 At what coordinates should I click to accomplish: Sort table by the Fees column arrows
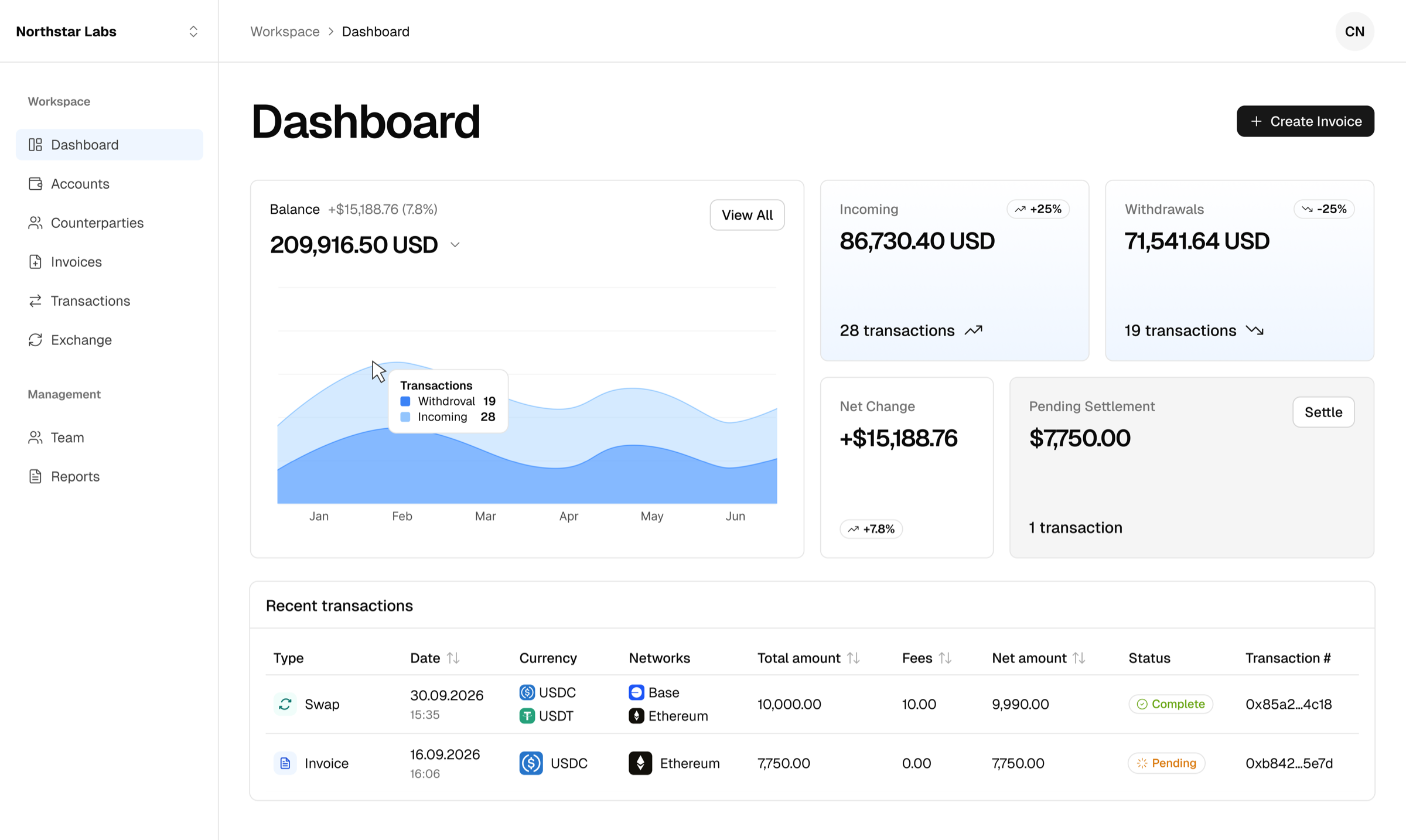(x=945, y=658)
